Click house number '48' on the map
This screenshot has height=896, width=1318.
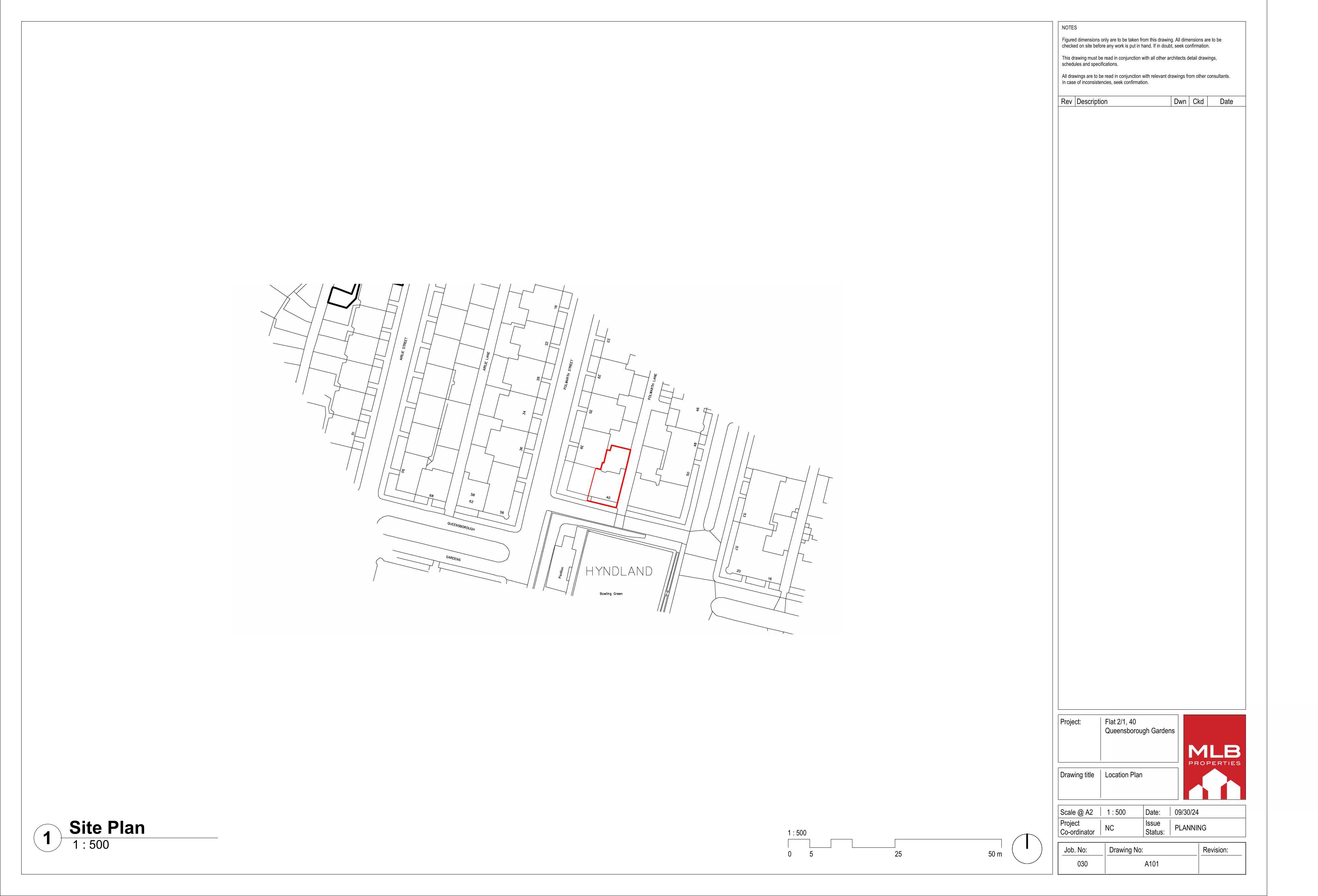pos(695,445)
